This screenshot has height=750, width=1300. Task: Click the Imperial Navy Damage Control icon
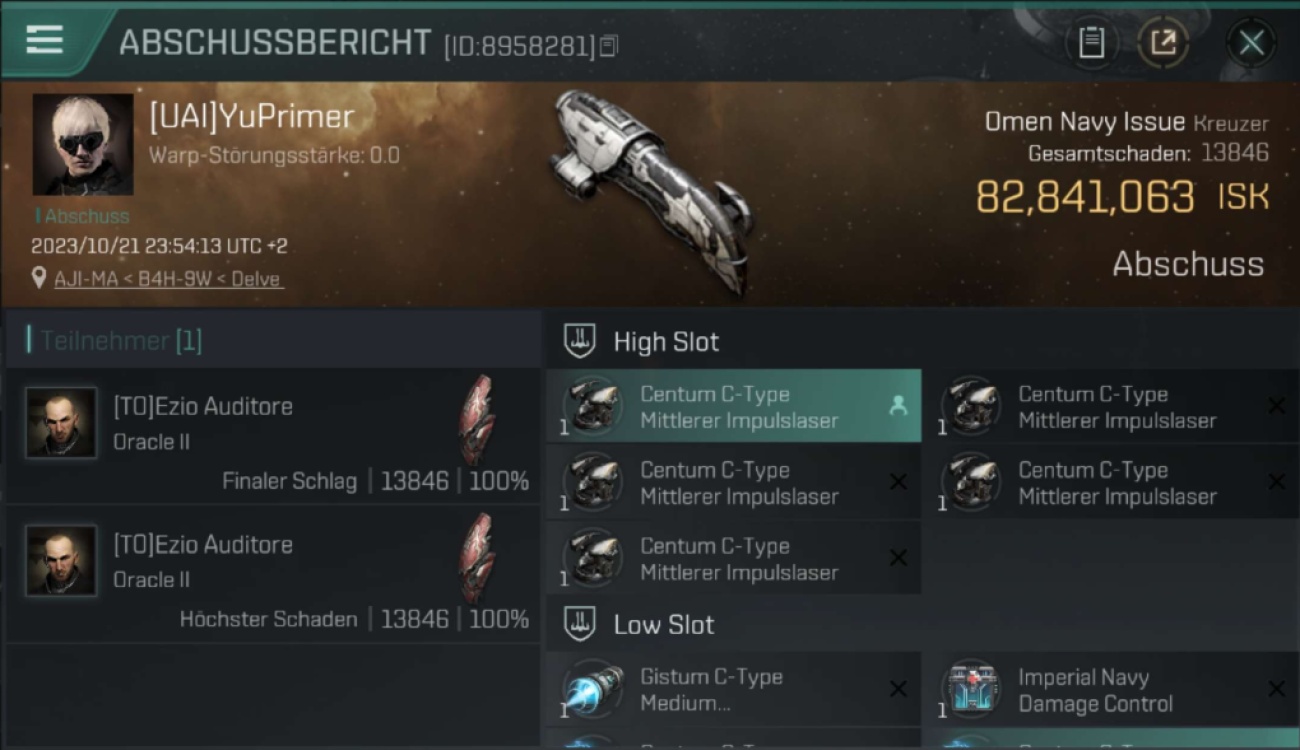pyautogui.click(x=971, y=690)
